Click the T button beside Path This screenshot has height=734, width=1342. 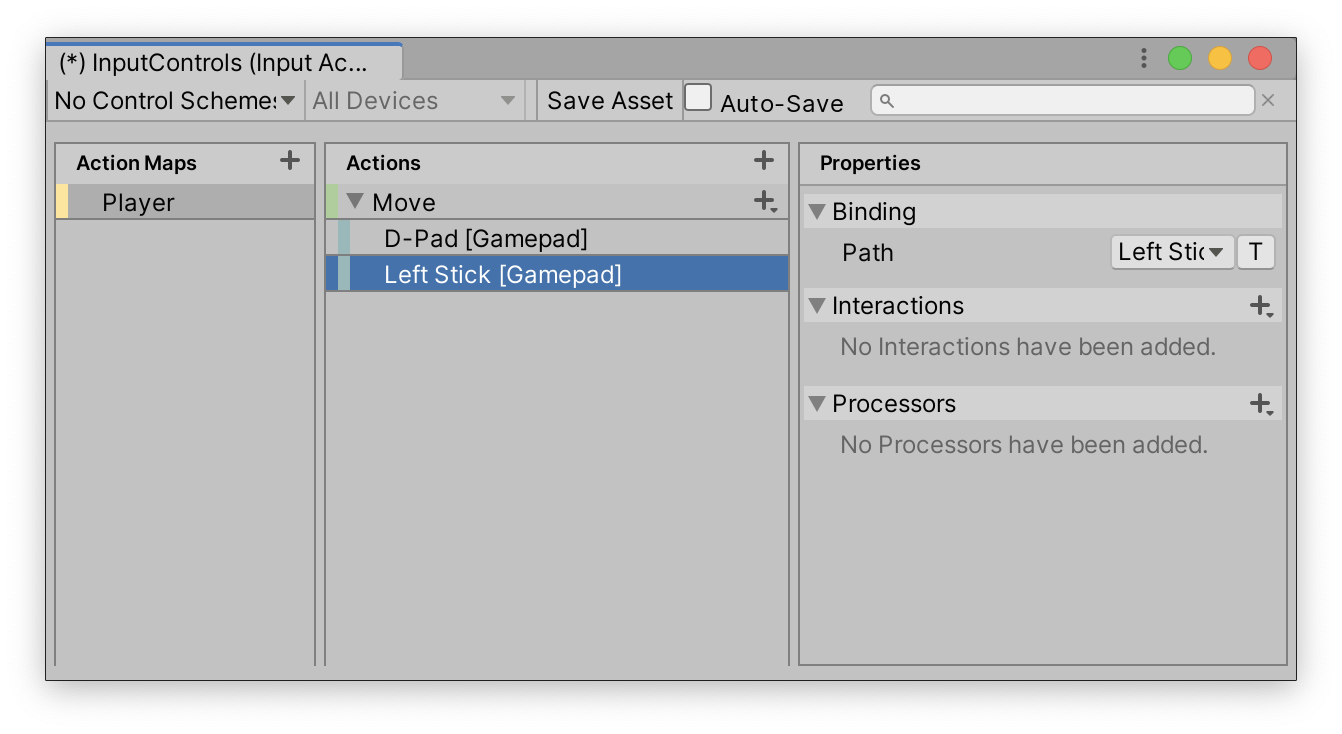1256,252
